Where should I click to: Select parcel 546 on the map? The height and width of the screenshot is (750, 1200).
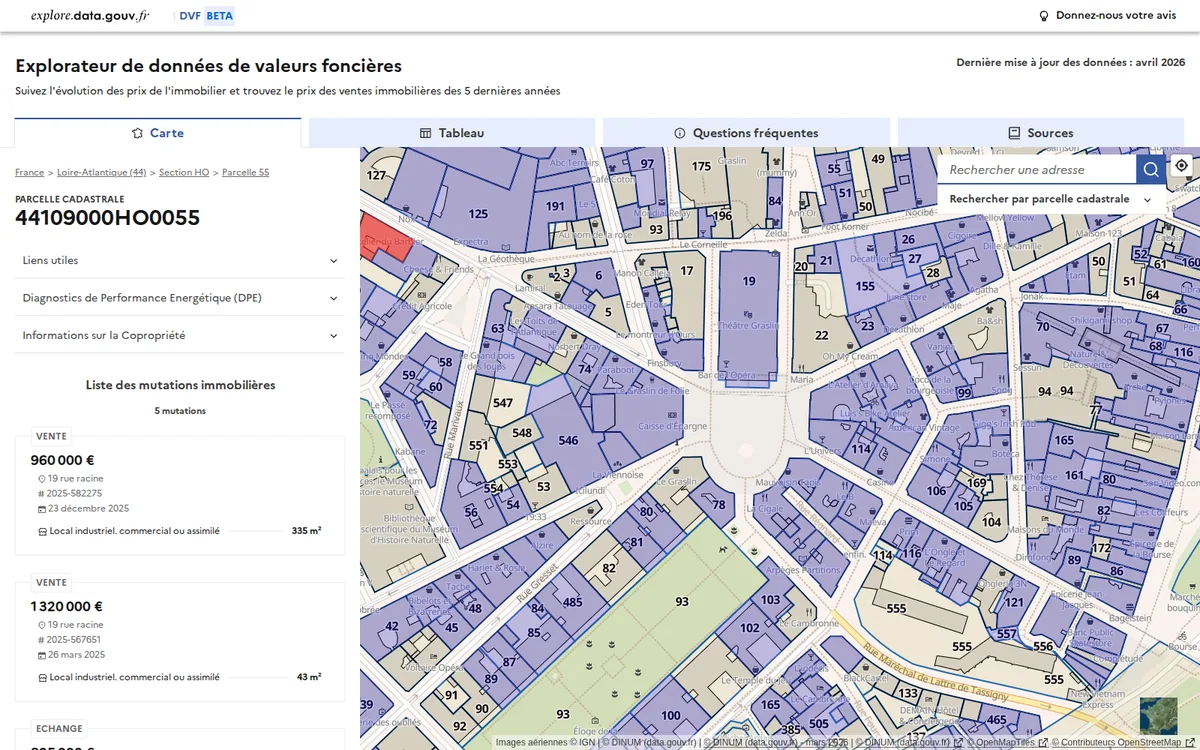[568, 440]
